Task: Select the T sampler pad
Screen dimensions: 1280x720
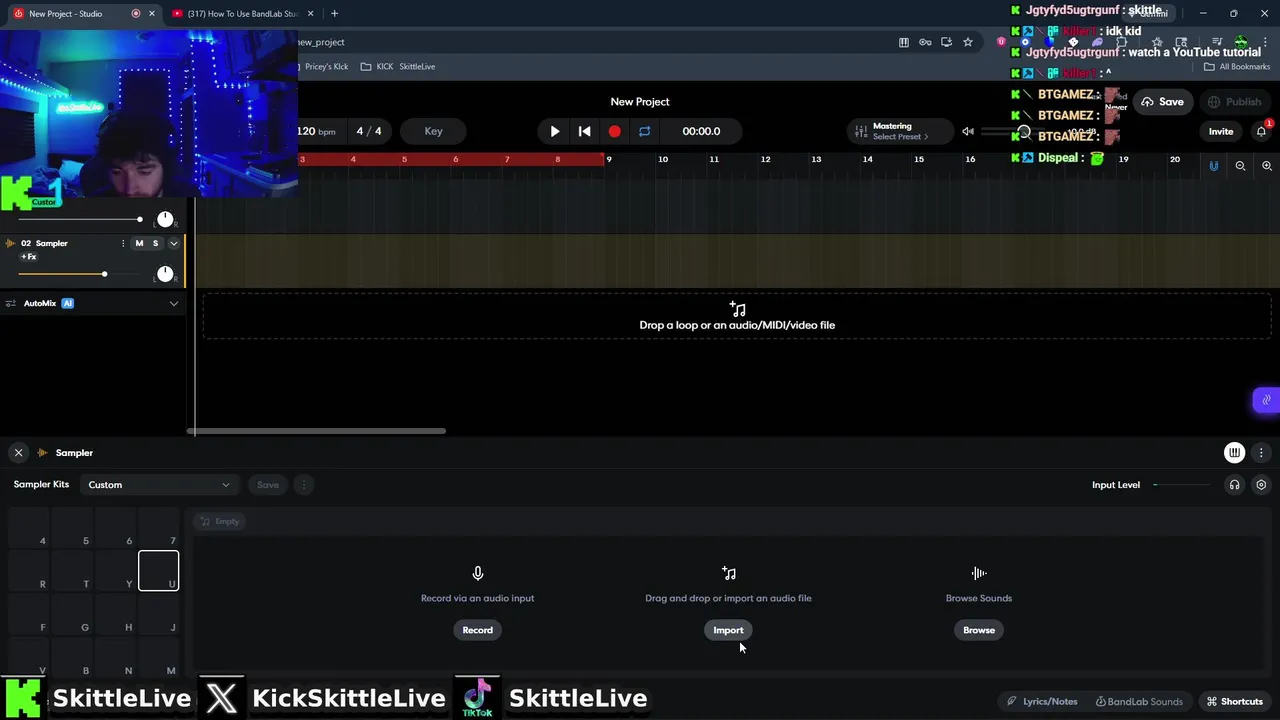Action: (73, 571)
